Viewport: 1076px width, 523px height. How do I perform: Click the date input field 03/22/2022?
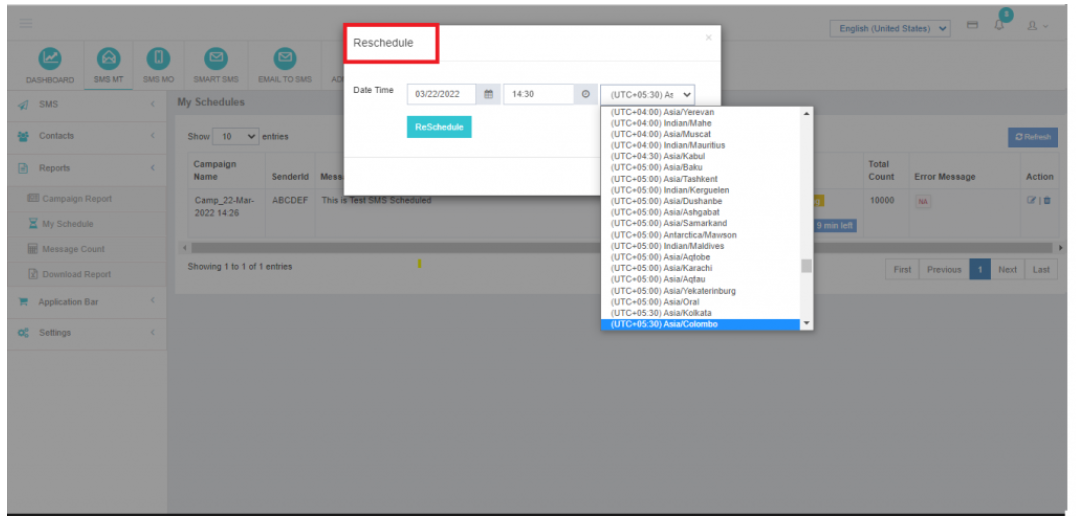click(x=440, y=94)
